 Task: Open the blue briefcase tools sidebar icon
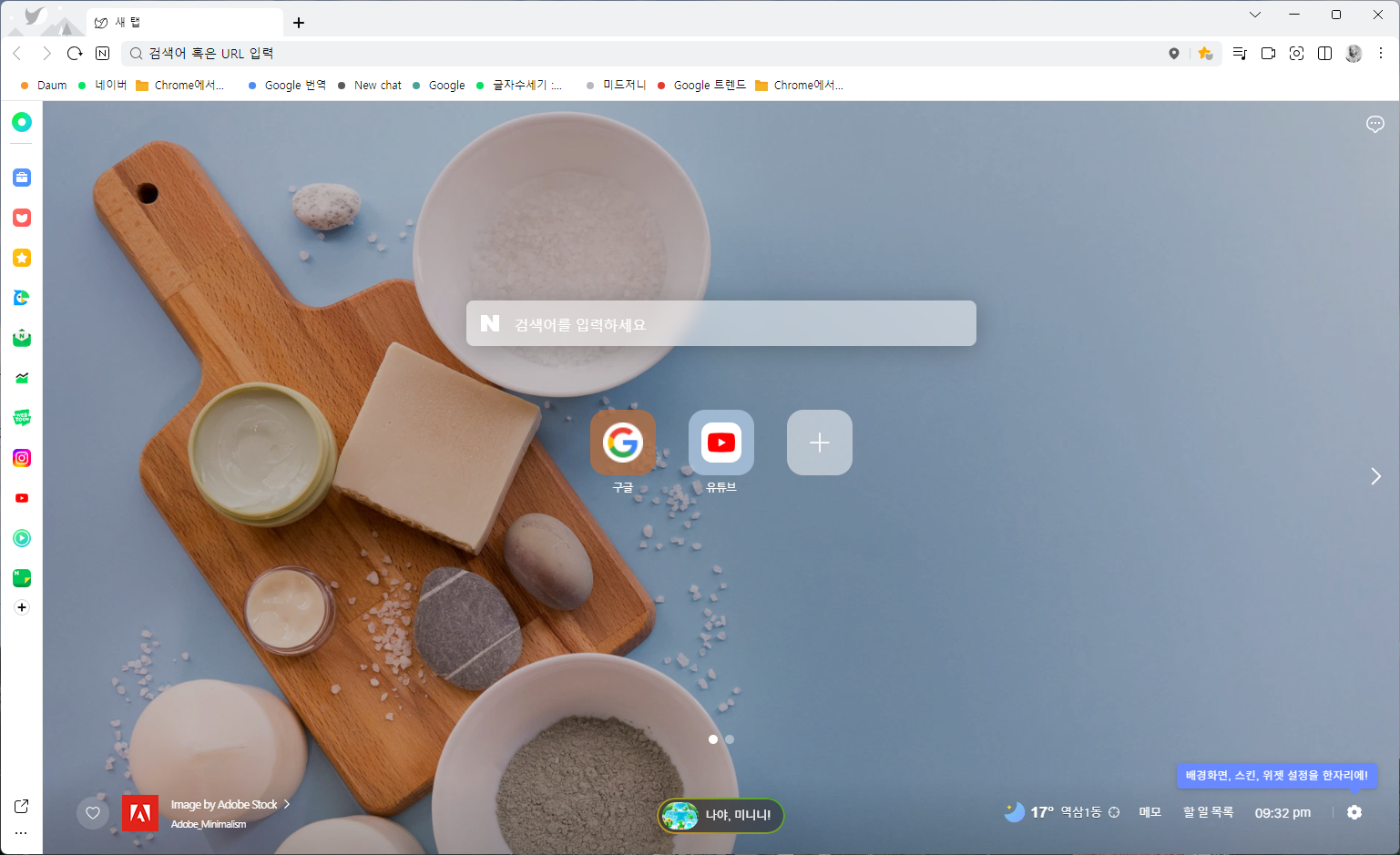click(x=22, y=178)
